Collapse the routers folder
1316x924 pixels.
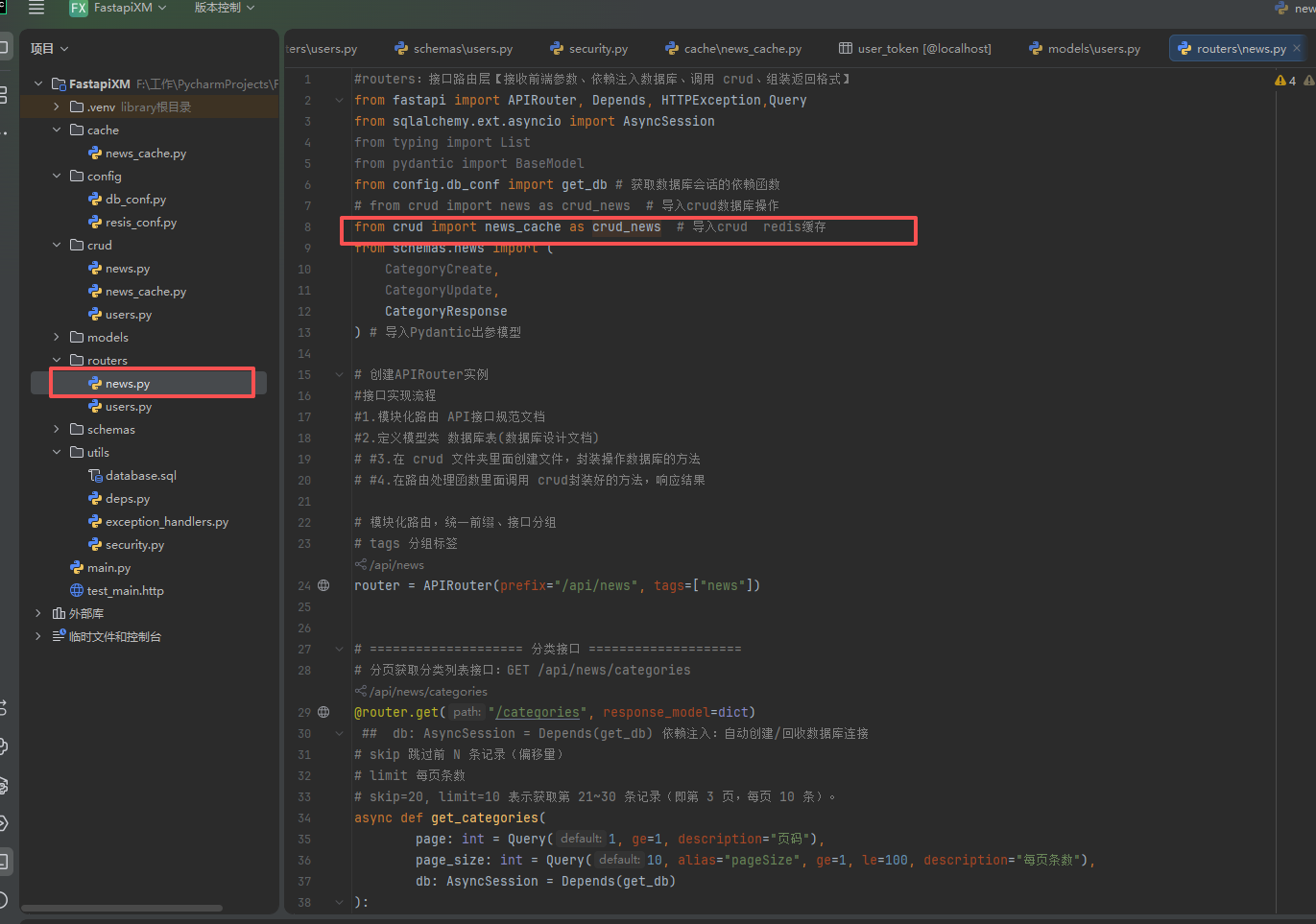[57, 361]
